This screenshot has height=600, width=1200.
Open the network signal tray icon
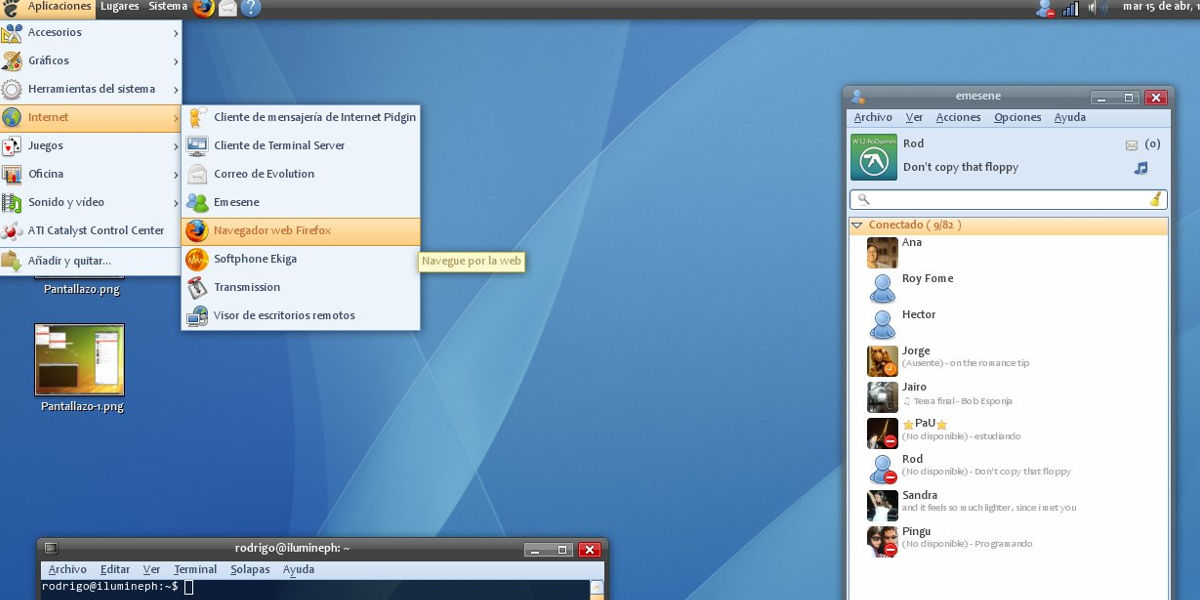[x=1071, y=8]
